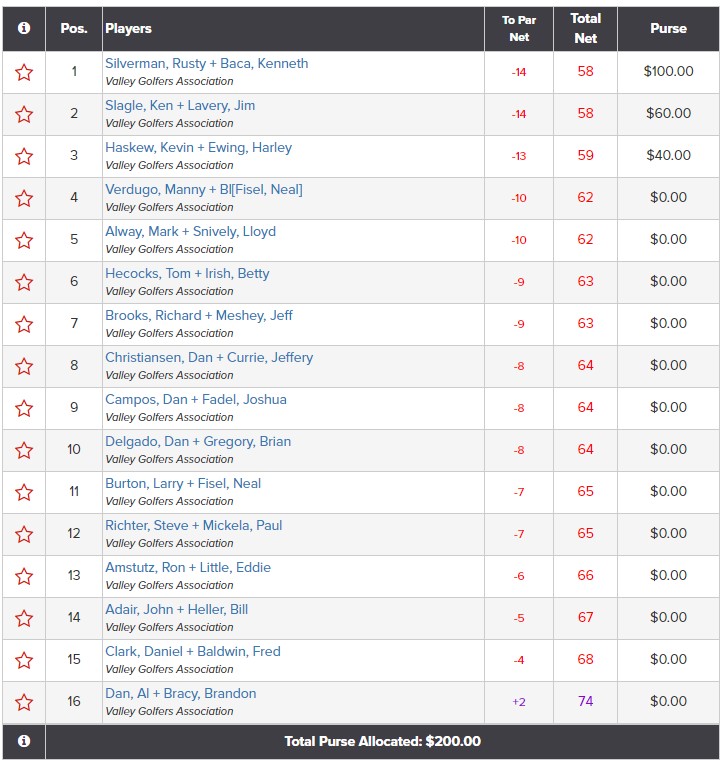722x760 pixels.
Task: Click the Total Net column header
Action: (585, 29)
